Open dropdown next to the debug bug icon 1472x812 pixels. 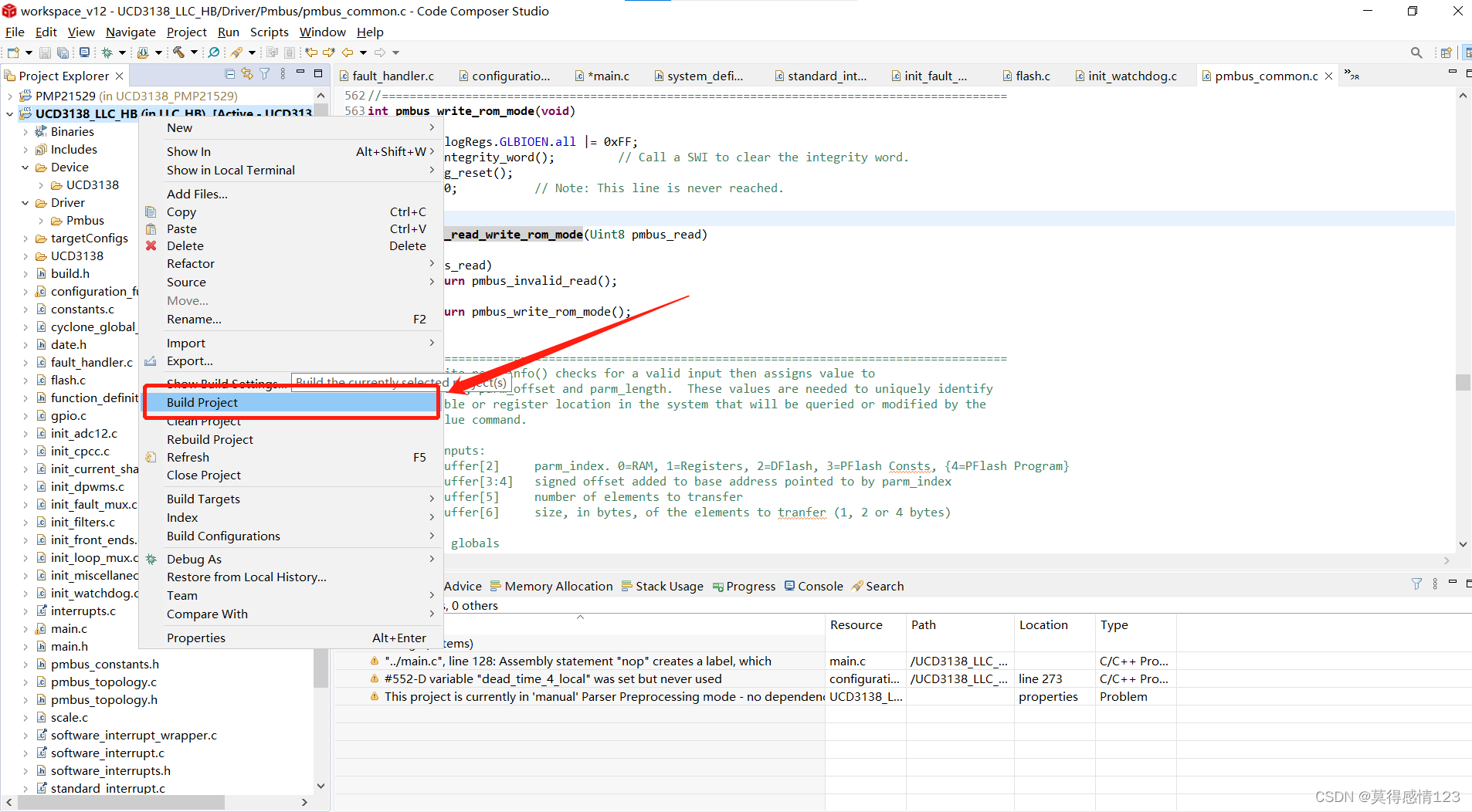pos(122,52)
